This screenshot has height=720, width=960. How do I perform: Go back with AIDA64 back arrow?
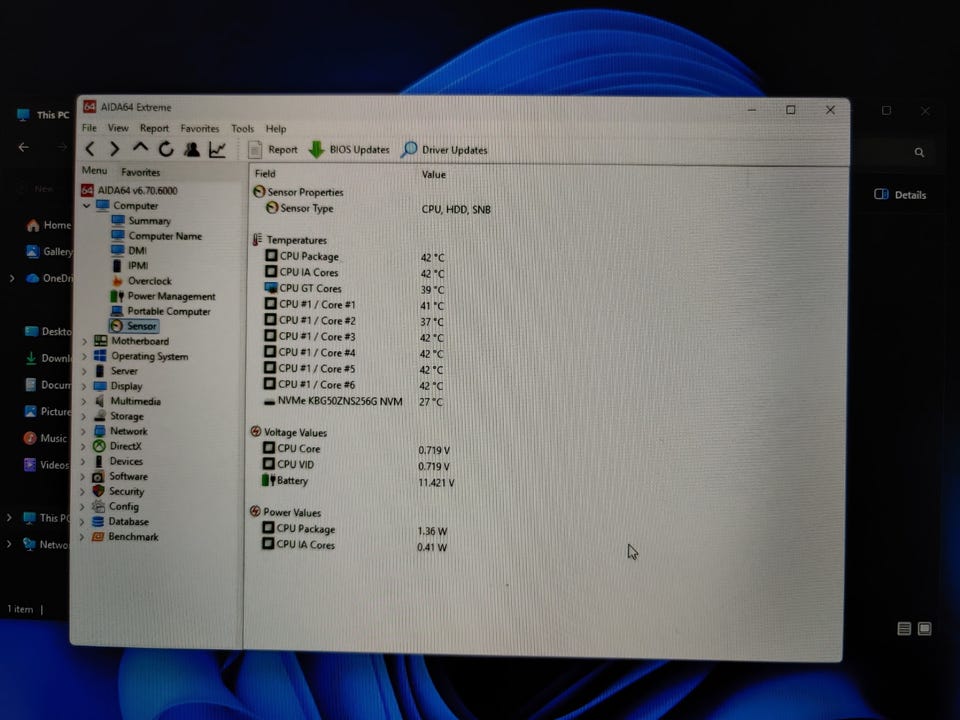[90, 149]
